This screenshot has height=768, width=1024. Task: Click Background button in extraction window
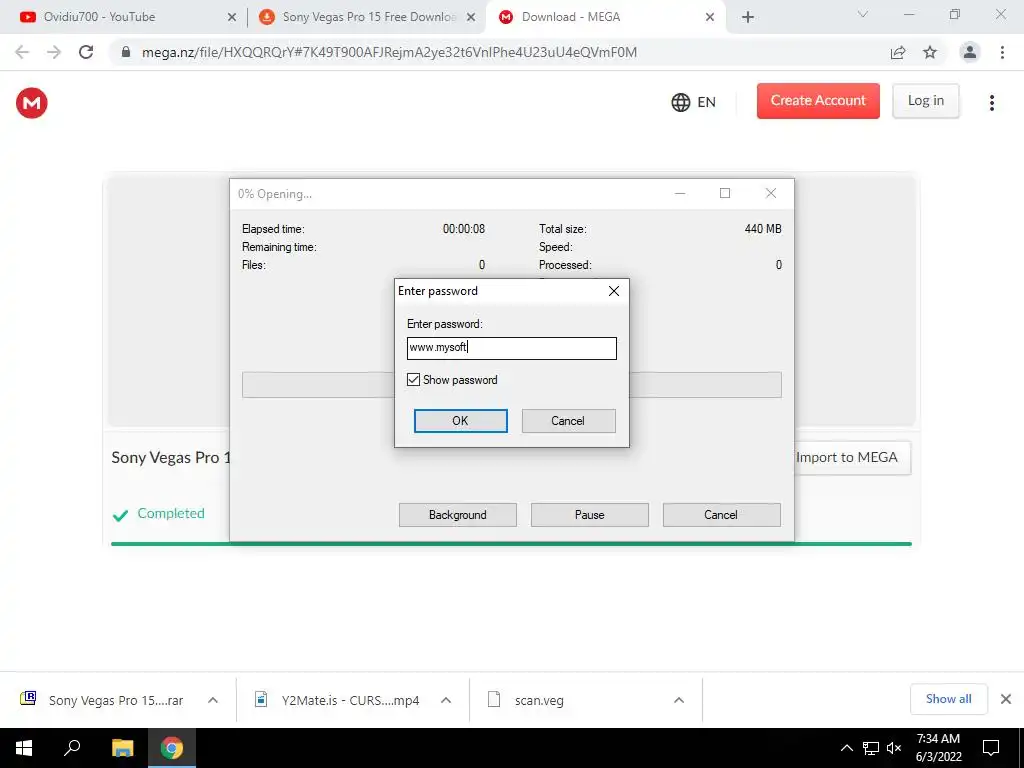pyautogui.click(x=457, y=515)
